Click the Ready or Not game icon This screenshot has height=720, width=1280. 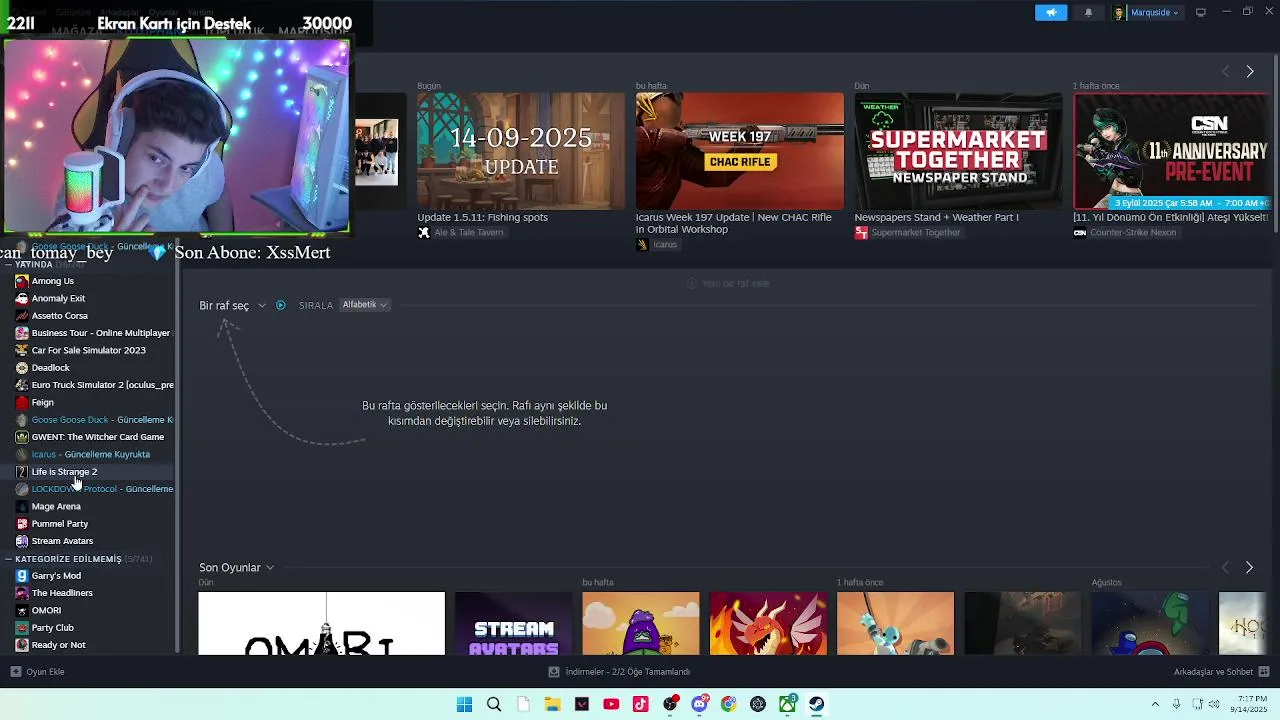(x=22, y=645)
